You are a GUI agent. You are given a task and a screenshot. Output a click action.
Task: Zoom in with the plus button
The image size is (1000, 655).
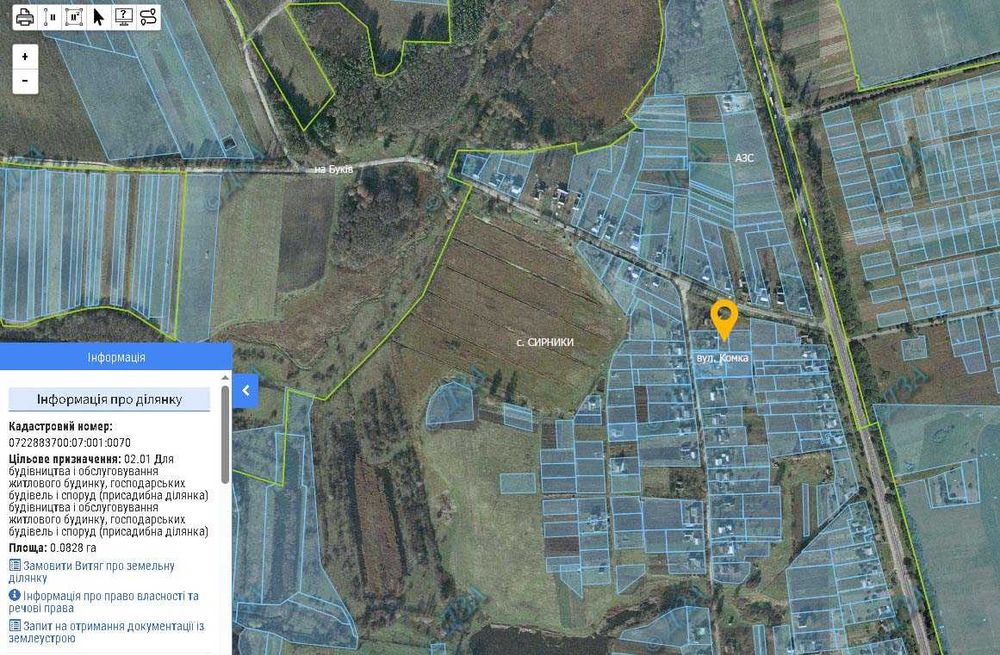coord(25,57)
